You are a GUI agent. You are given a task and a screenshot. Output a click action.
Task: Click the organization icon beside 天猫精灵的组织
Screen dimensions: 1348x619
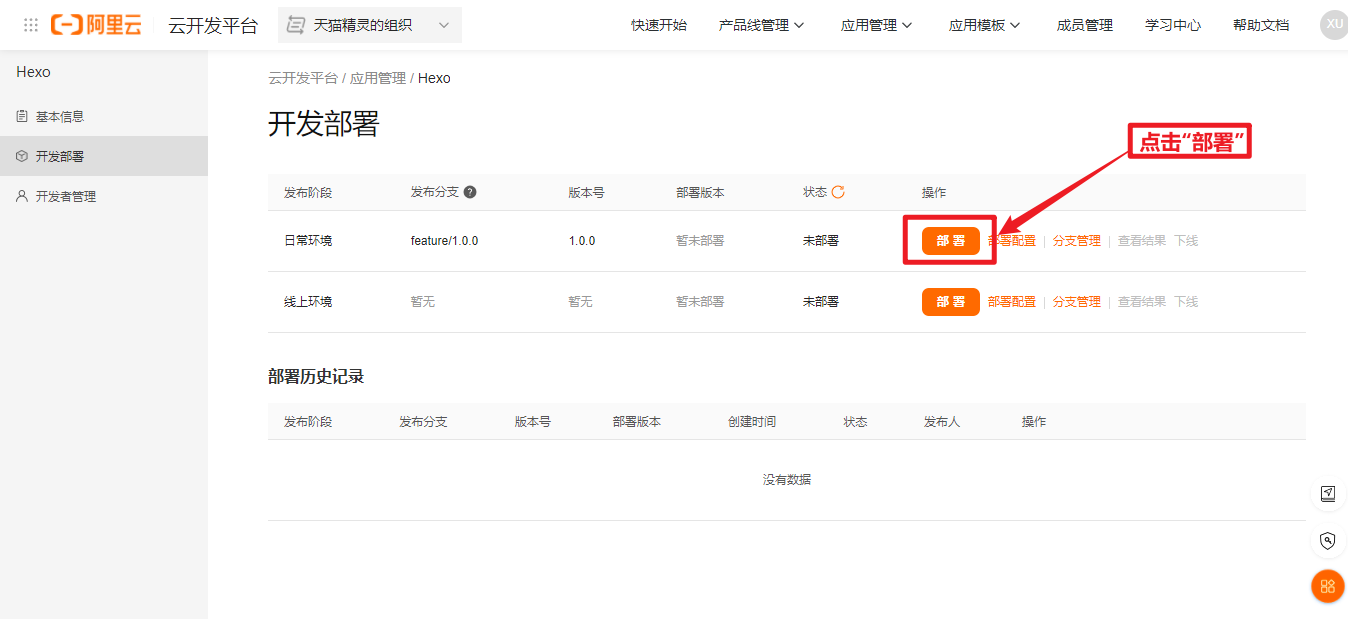[296, 25]
